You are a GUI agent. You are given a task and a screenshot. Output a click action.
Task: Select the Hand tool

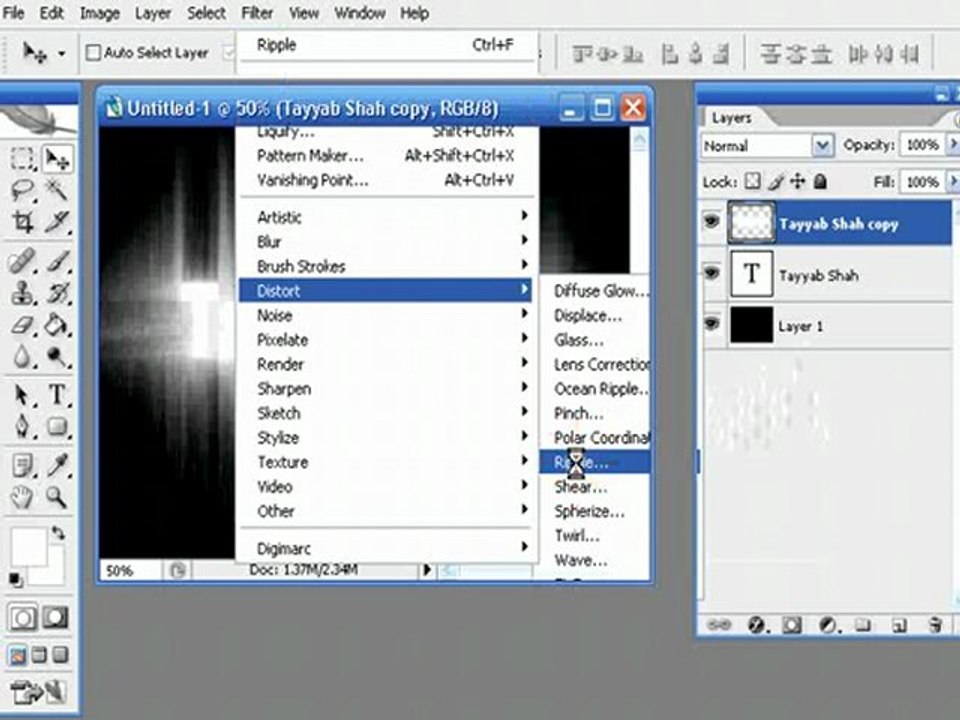click(23, 497)
